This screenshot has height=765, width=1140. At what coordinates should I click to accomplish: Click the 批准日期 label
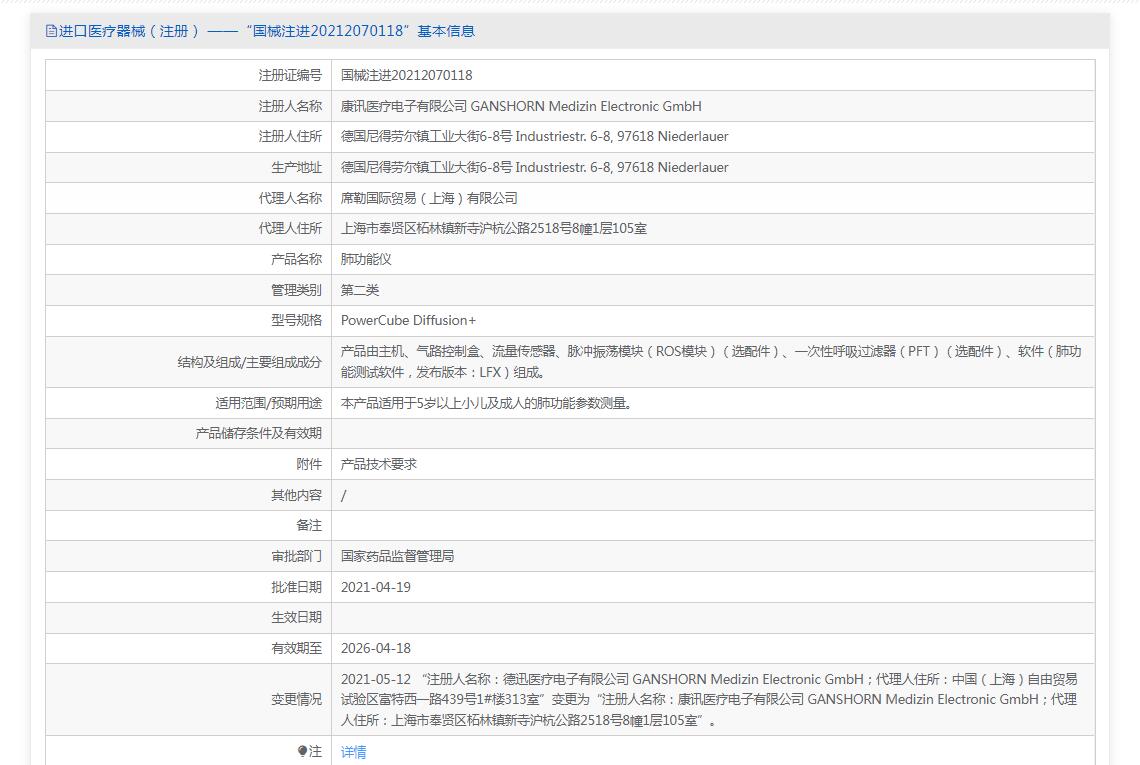point(297,587)
